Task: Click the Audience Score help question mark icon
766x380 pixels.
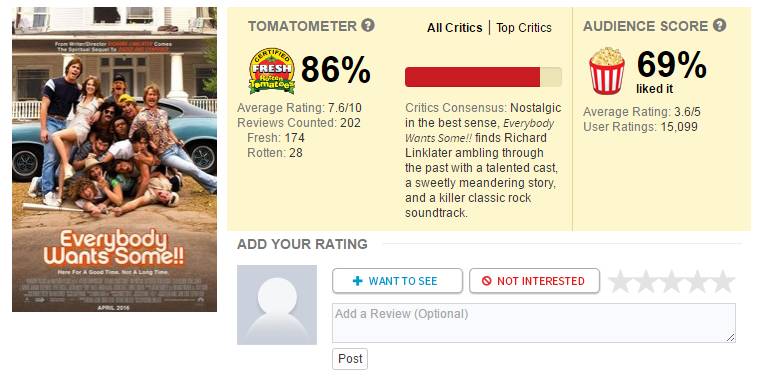Action: pos(719,25)
